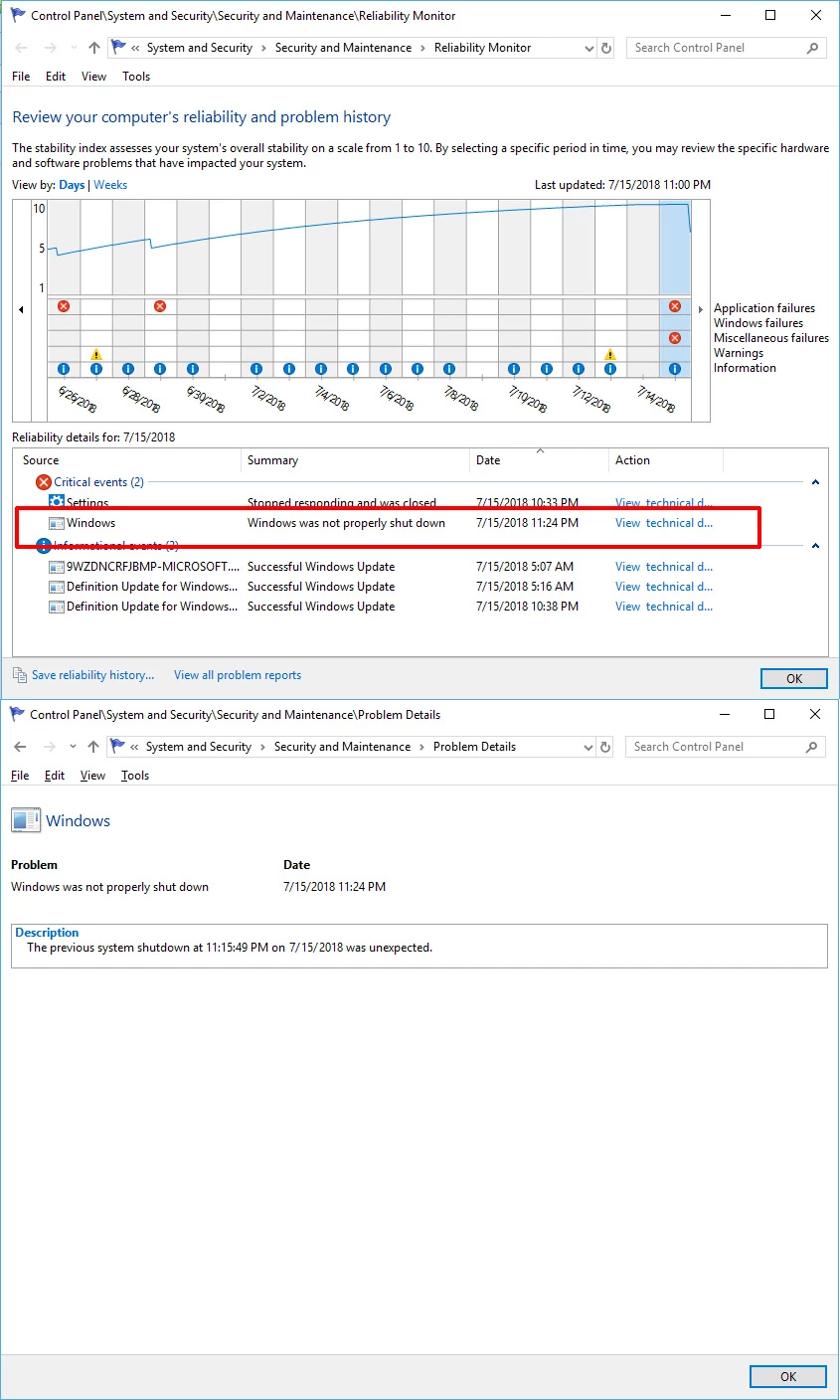The image size is (840, 1400).
Task: Go back in Problem Details window
Action: [21, 747]
